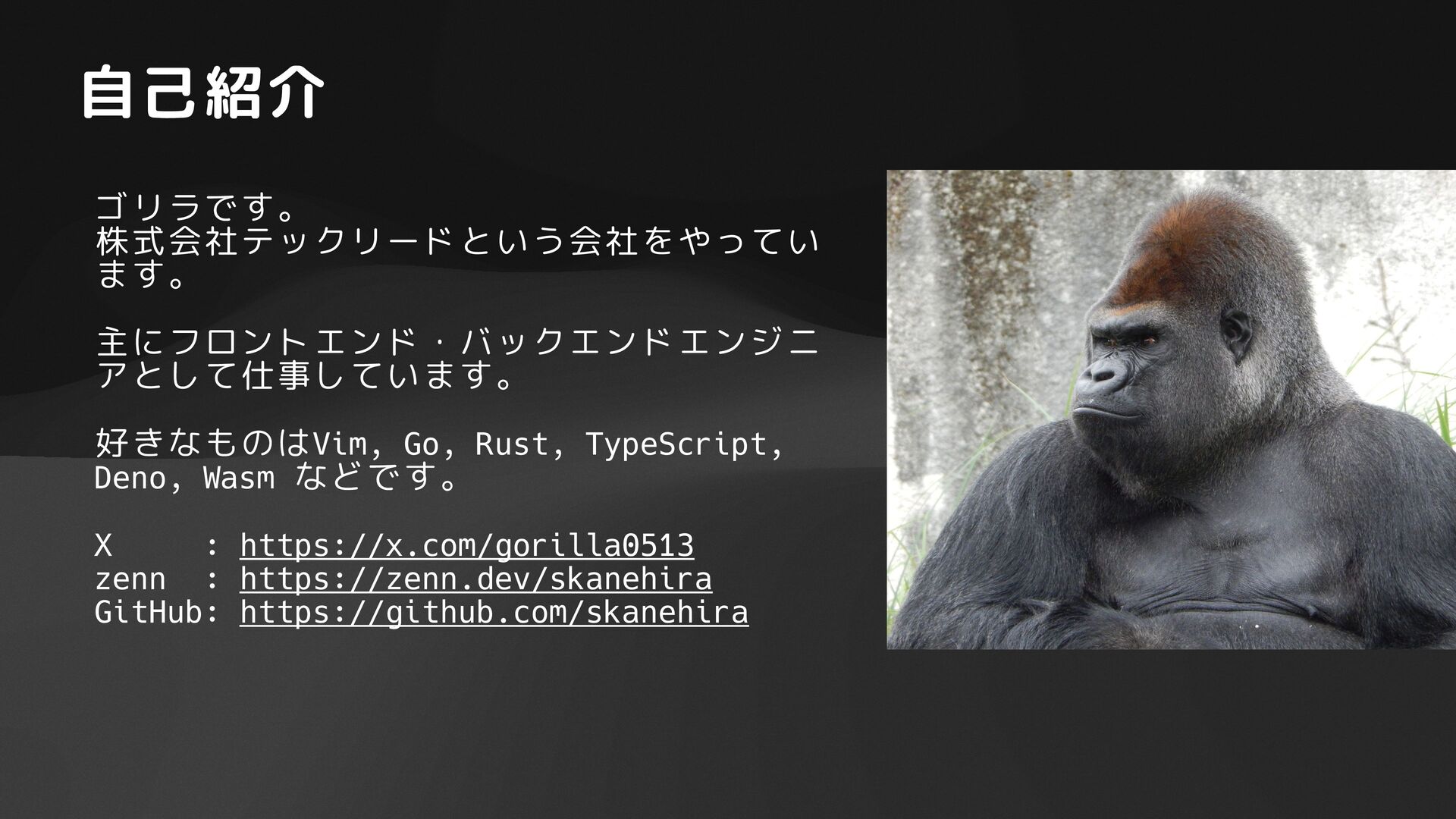The width and height of the screenshot is (1456, 819).
Task: Click the 自己紹介 slide title
Action: [x=202, y=94]
